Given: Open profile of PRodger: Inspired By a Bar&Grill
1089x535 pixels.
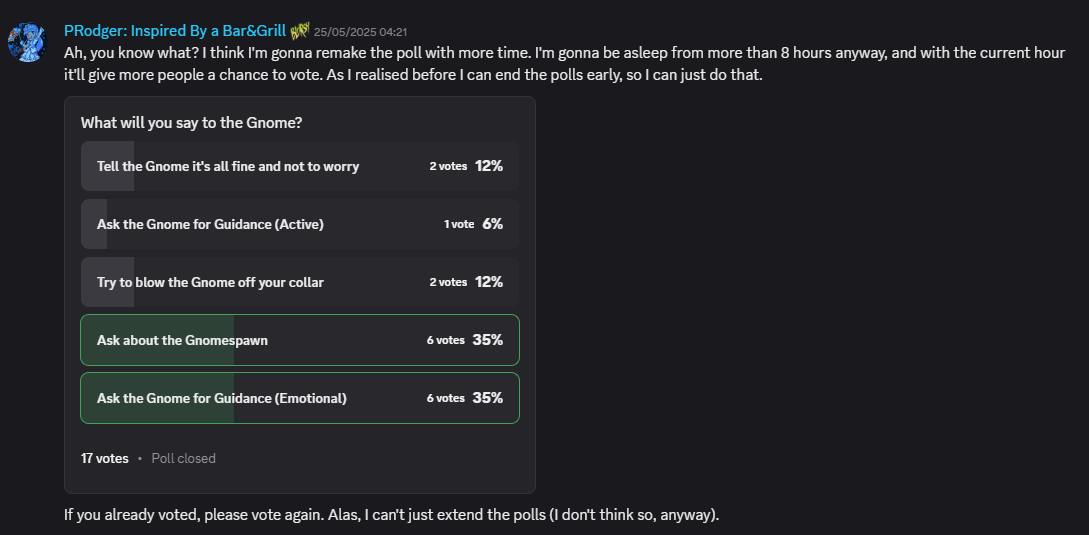Looking at the screenshot, I should (x=174, y=31).
